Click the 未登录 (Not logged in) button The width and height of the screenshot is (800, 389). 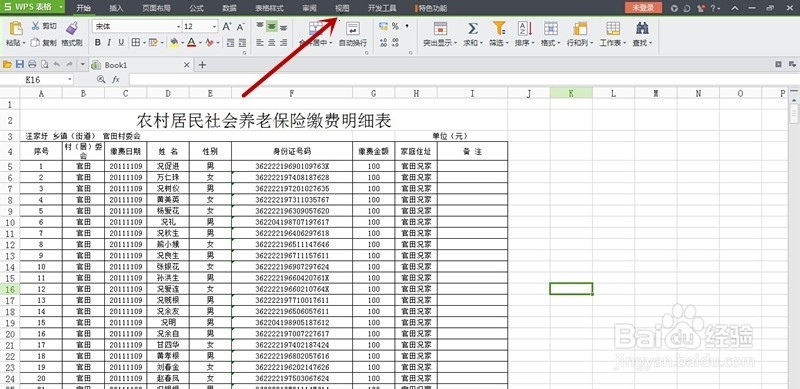pos(643,8)
